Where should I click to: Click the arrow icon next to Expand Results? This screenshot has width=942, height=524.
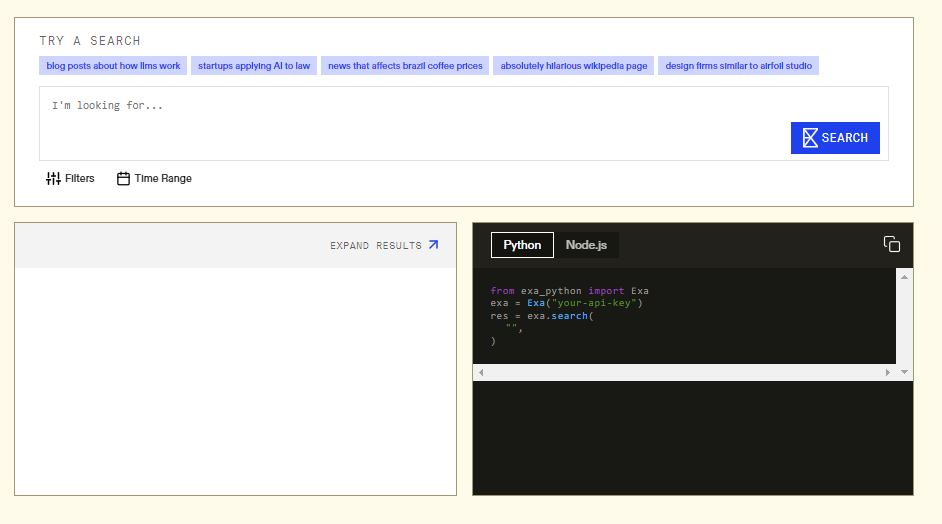(x=433, y=245)
